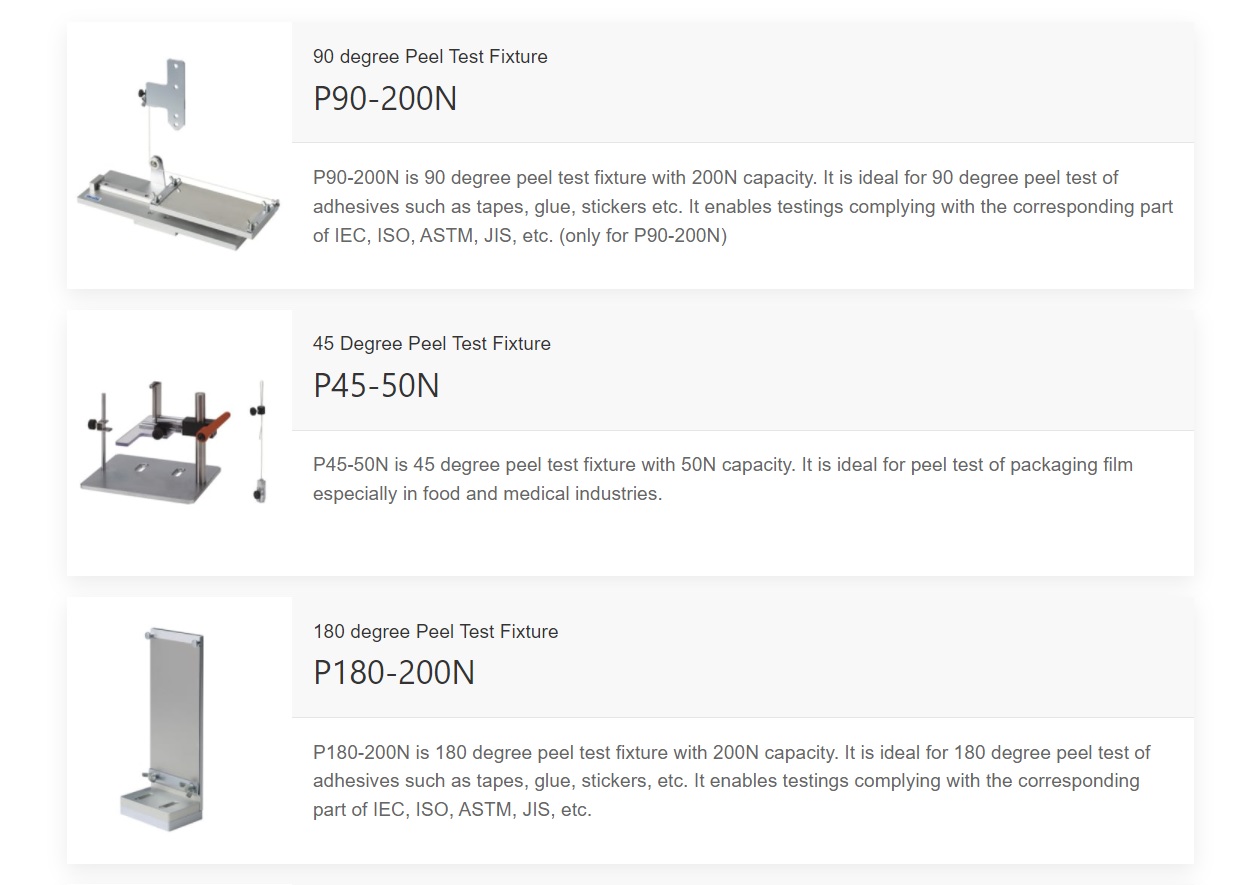Click the P180-200N description paragraph
The width and height of the screenshot is (1243, 885).
tap(732, 781)
